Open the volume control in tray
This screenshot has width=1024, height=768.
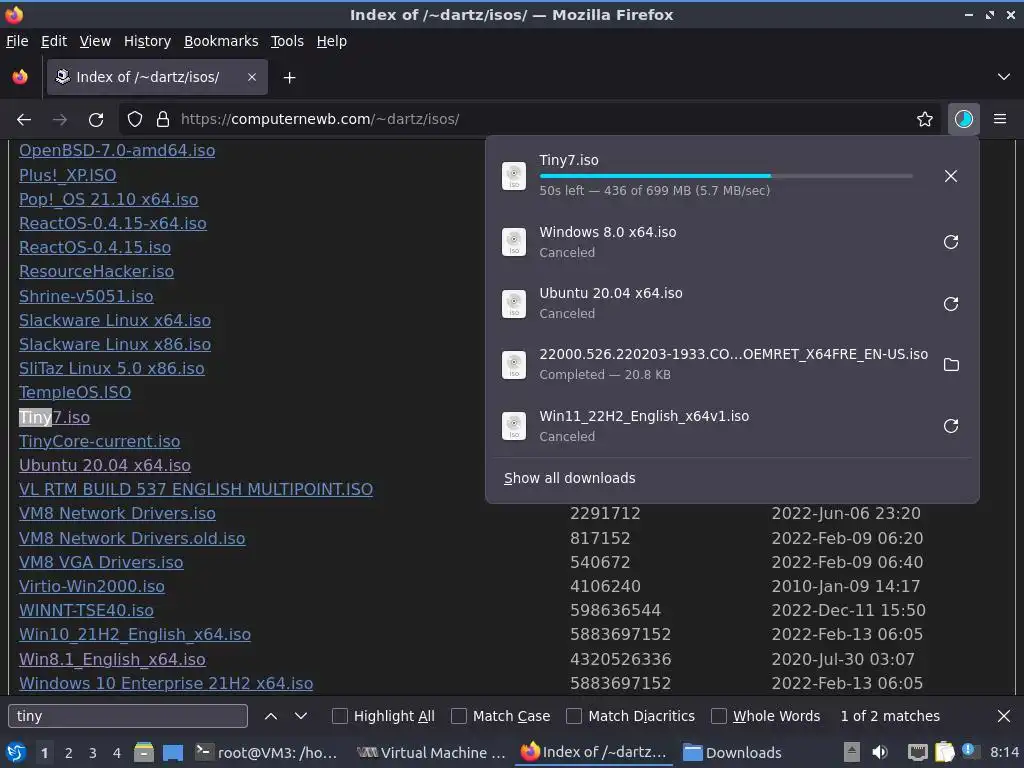[880, 753]
